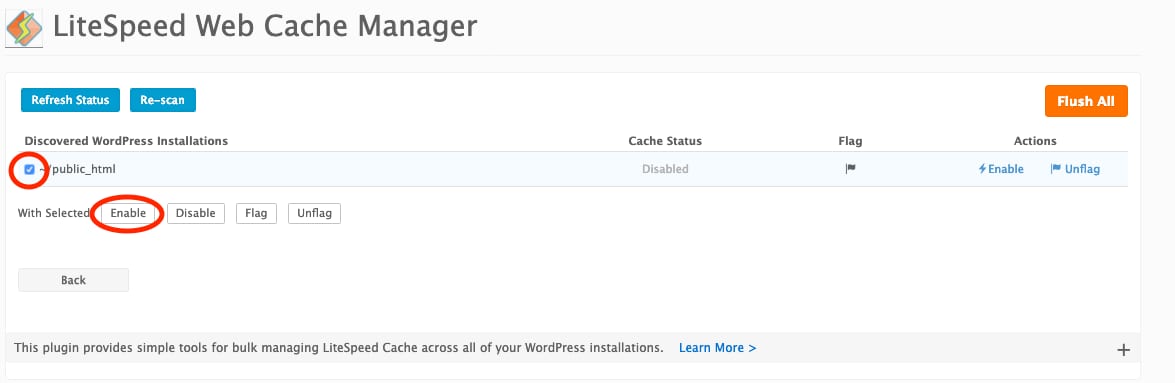Click the LiteSpeed logo icon
Screen dimensions: 1175x383
click(24, 29)
